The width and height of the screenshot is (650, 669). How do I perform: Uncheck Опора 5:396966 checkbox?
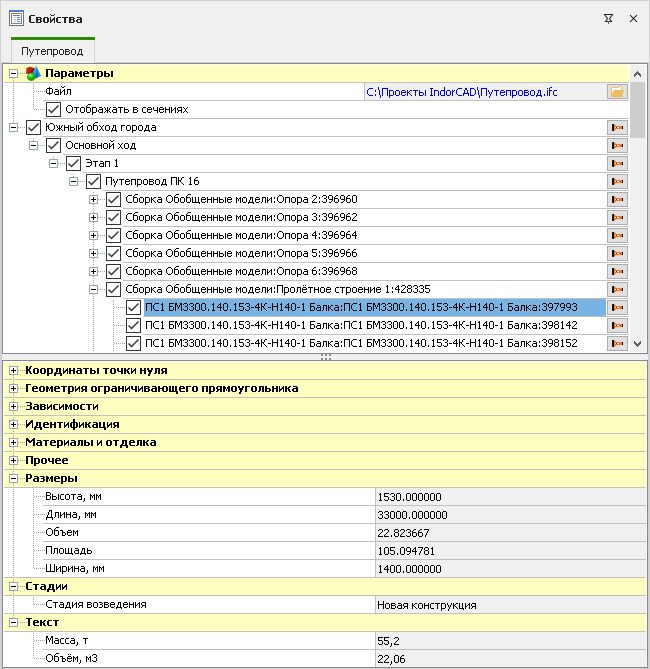114,253
